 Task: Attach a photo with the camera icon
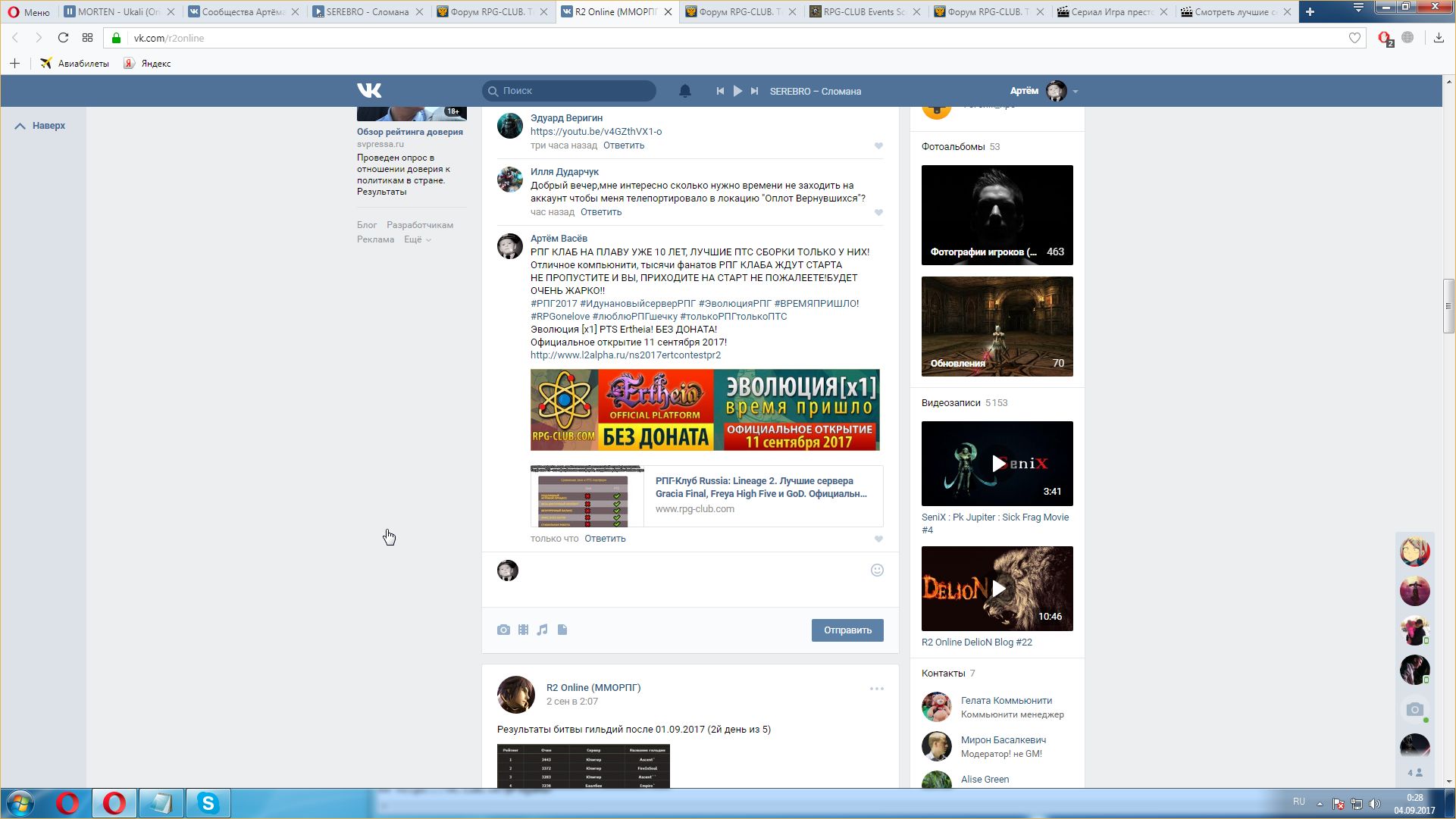tap(503, 630)
